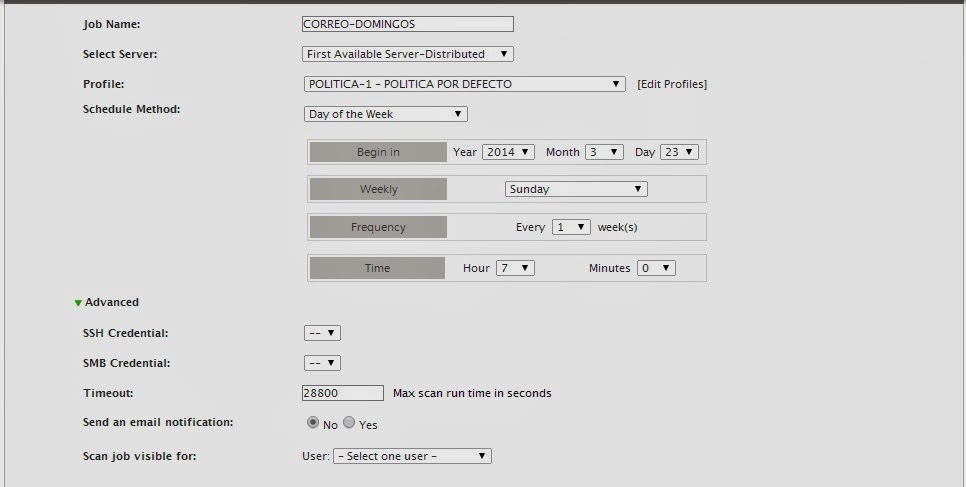Open the Month dropdown
Image resolution: width=966 pixels, height=487 pixels.
coord(603,152)
